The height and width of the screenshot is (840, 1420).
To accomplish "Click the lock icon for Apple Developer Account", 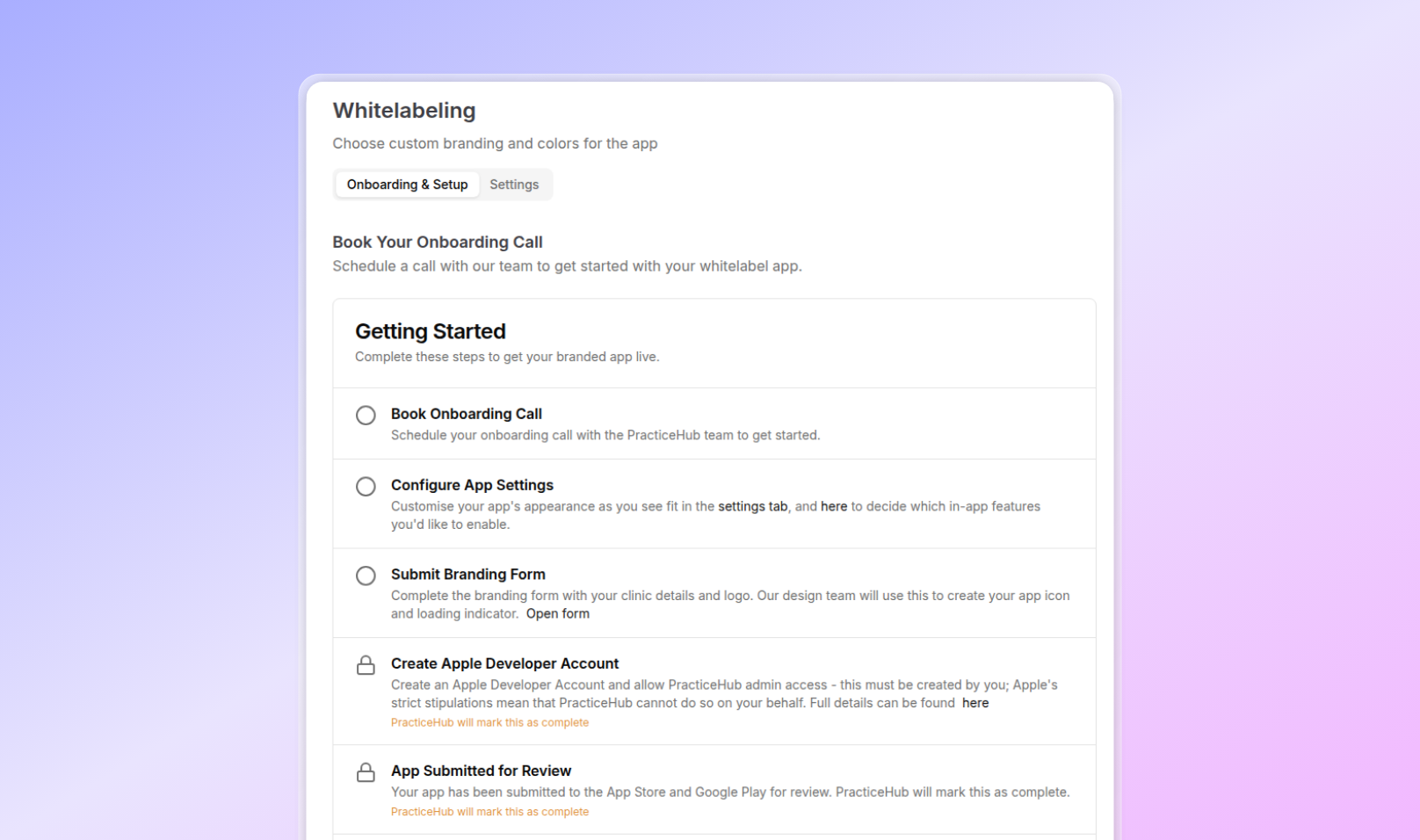I will coord(366,665).
